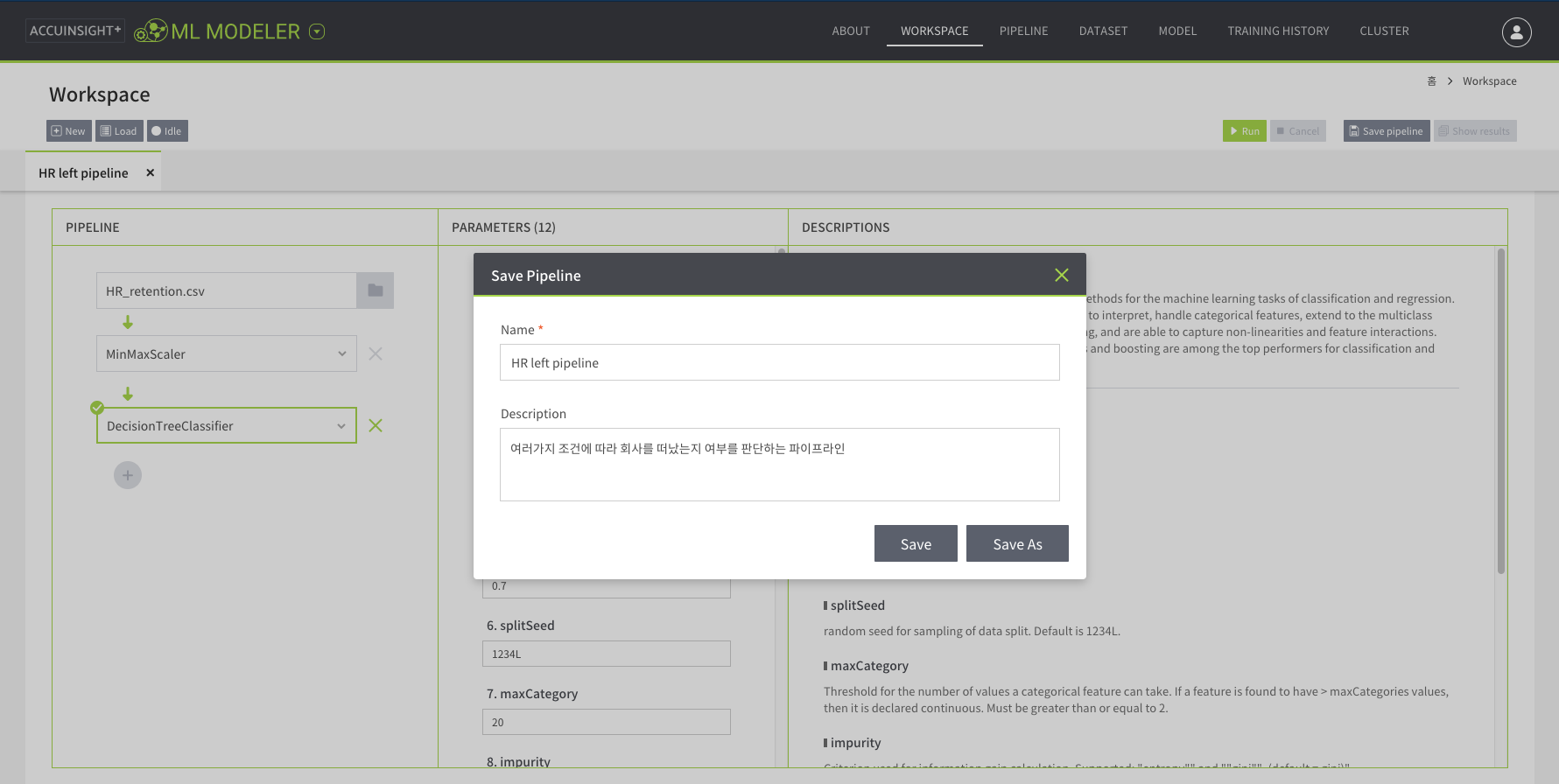Click the ACCUINSIGHT+ logo

coord(75,31)
